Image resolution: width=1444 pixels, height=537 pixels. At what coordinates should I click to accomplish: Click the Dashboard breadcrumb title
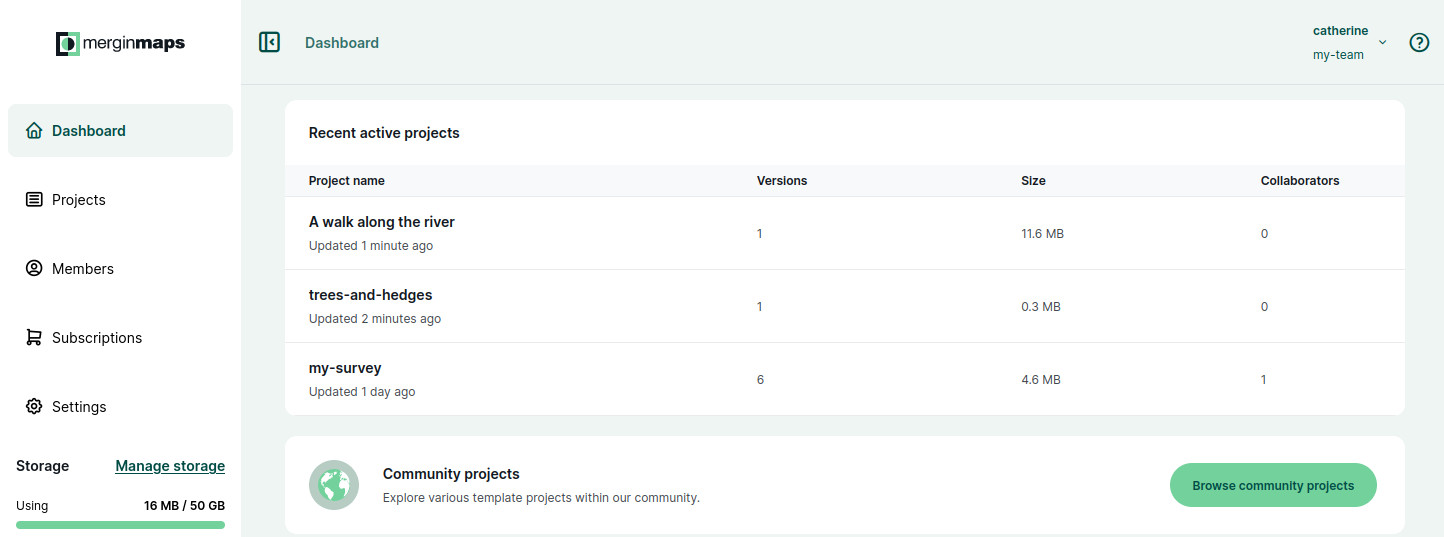tap(342, 43)
